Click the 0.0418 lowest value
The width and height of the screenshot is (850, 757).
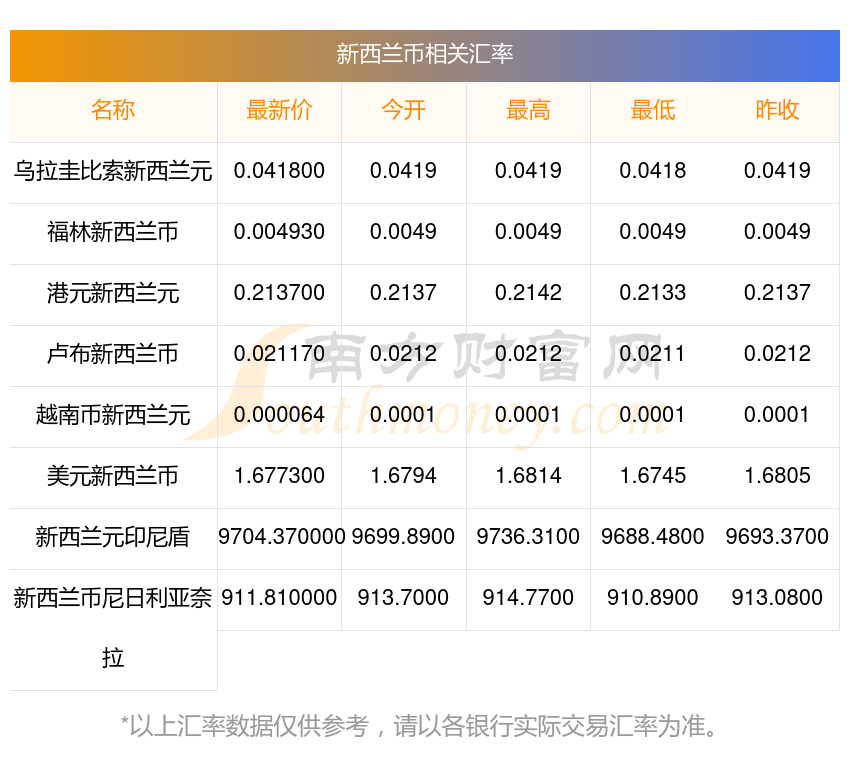coord(653,171)
